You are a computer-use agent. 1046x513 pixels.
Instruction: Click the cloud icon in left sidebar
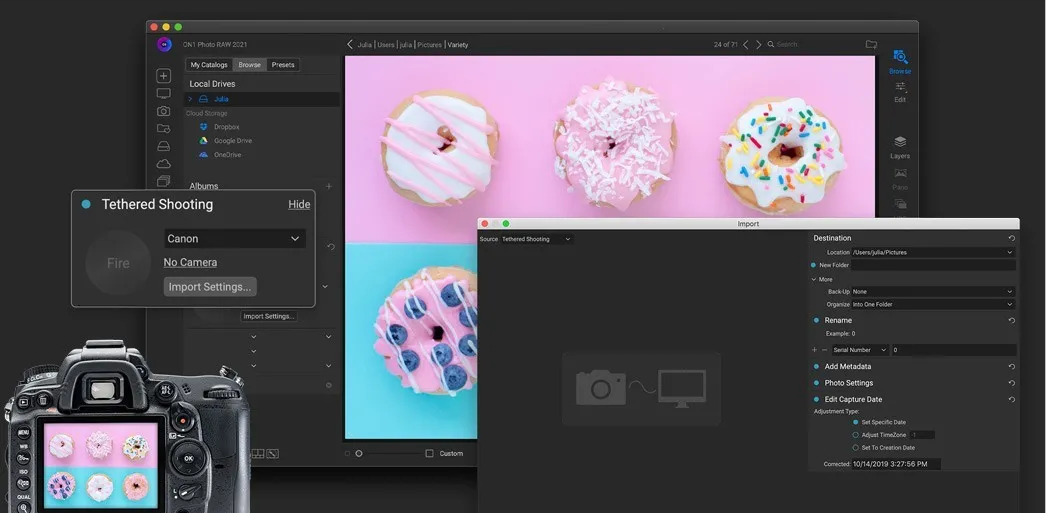point(163,164)
